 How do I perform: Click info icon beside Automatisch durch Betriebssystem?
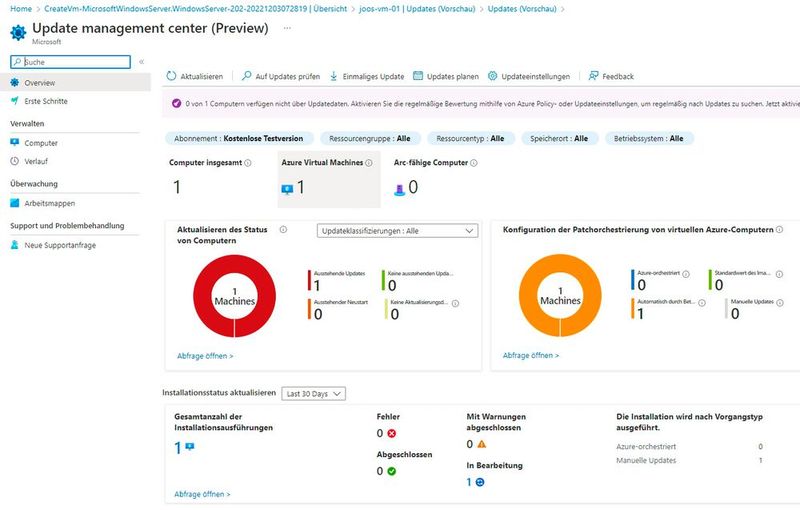pyautogui.click(x=702, y=302)
